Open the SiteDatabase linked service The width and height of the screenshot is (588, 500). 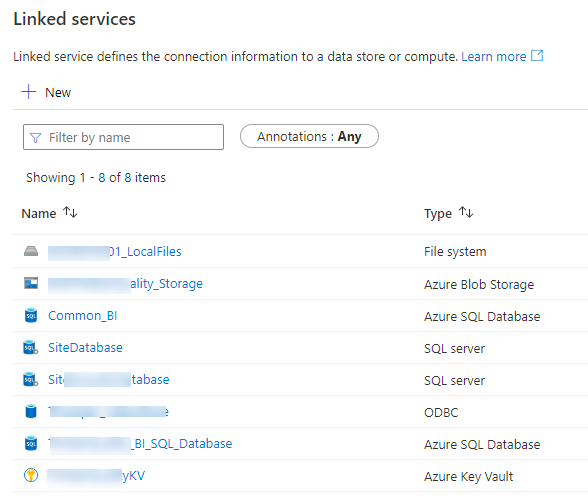tap(85, 348)
